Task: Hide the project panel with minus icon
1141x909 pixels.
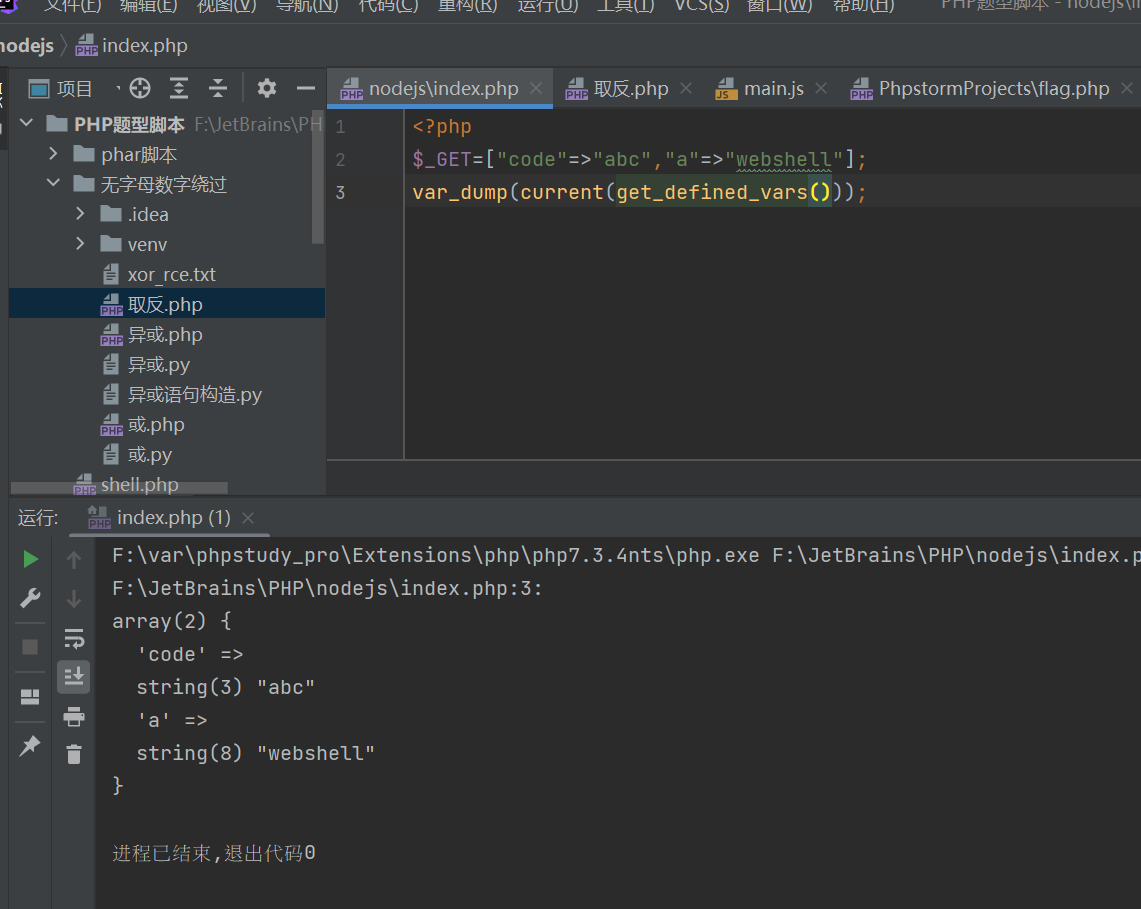Action: coord(306,89)
